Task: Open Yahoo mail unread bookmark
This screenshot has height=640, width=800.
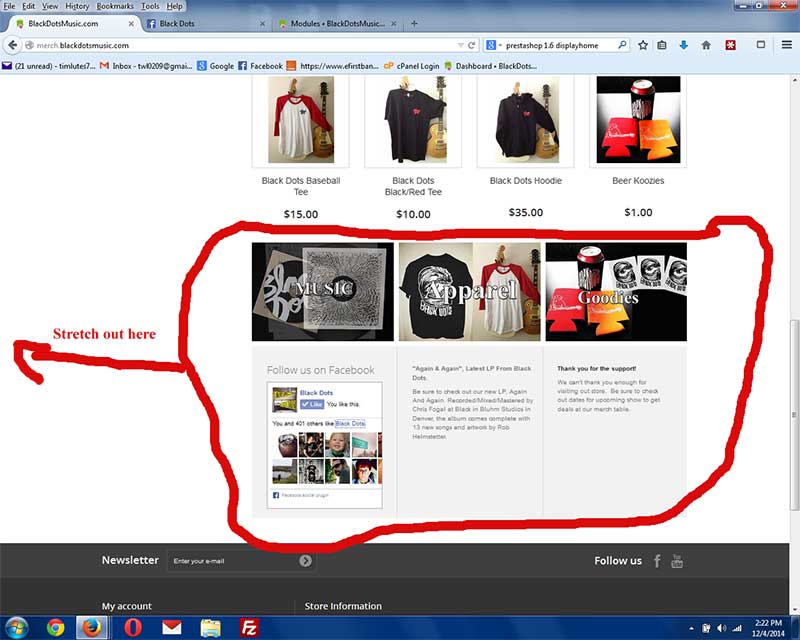Action: point(49,66)
